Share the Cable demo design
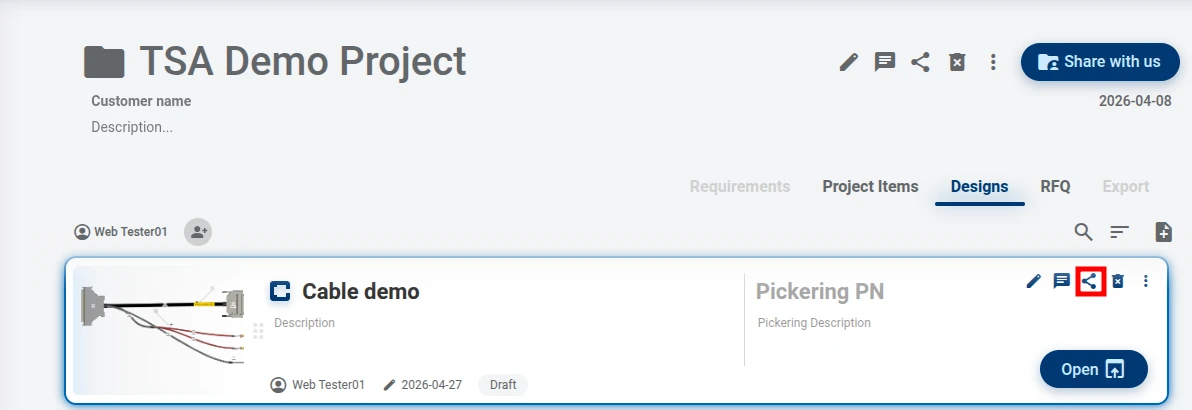This screenshot has height=410, width=1192. pyautogui.click(x=1090, y=281)
